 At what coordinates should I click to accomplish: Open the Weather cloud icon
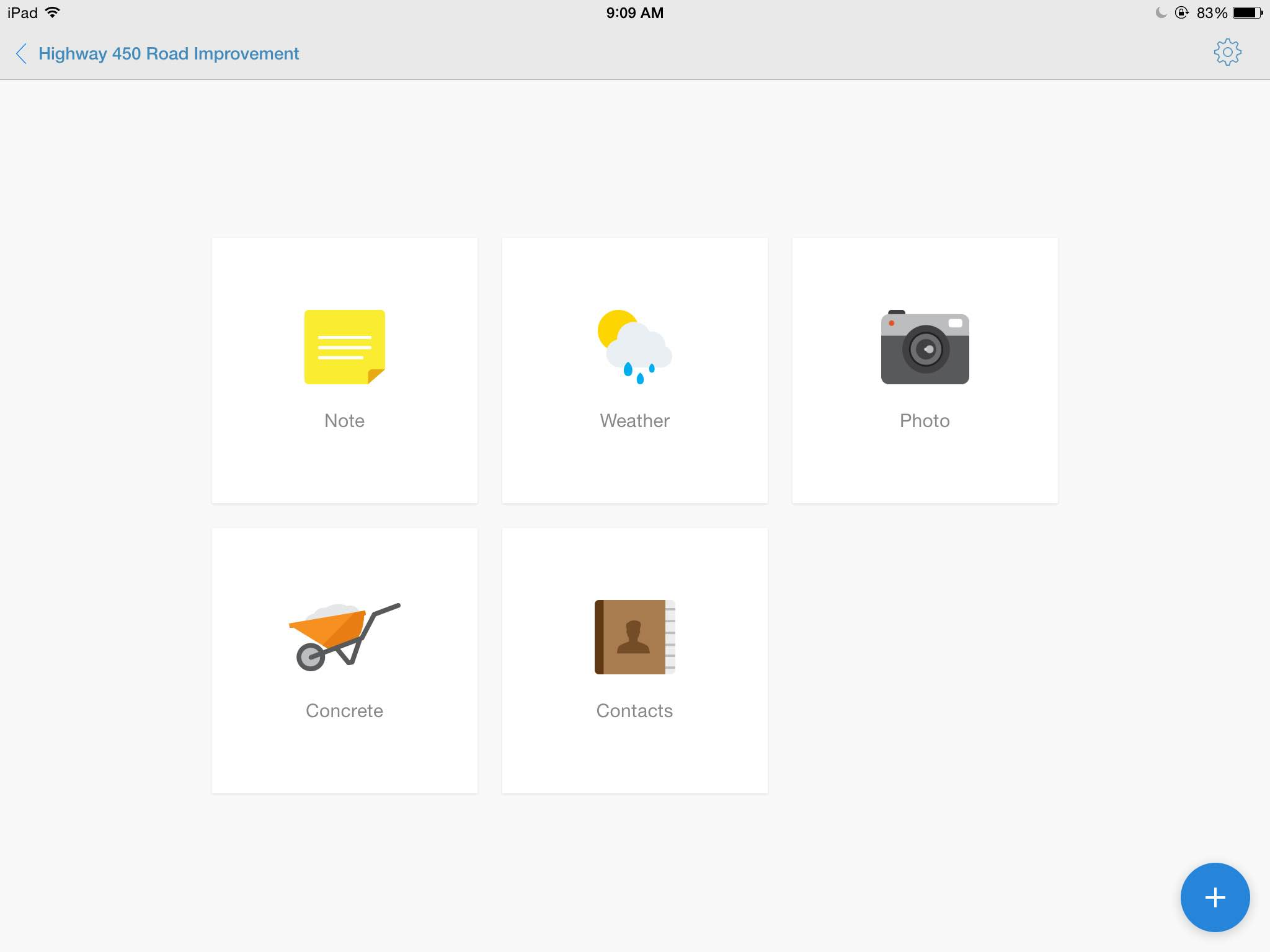[634, 347]
